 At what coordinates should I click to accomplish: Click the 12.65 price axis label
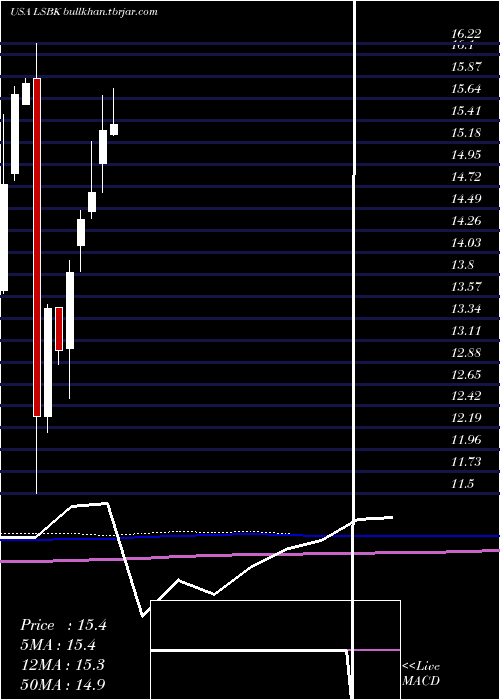466,374
